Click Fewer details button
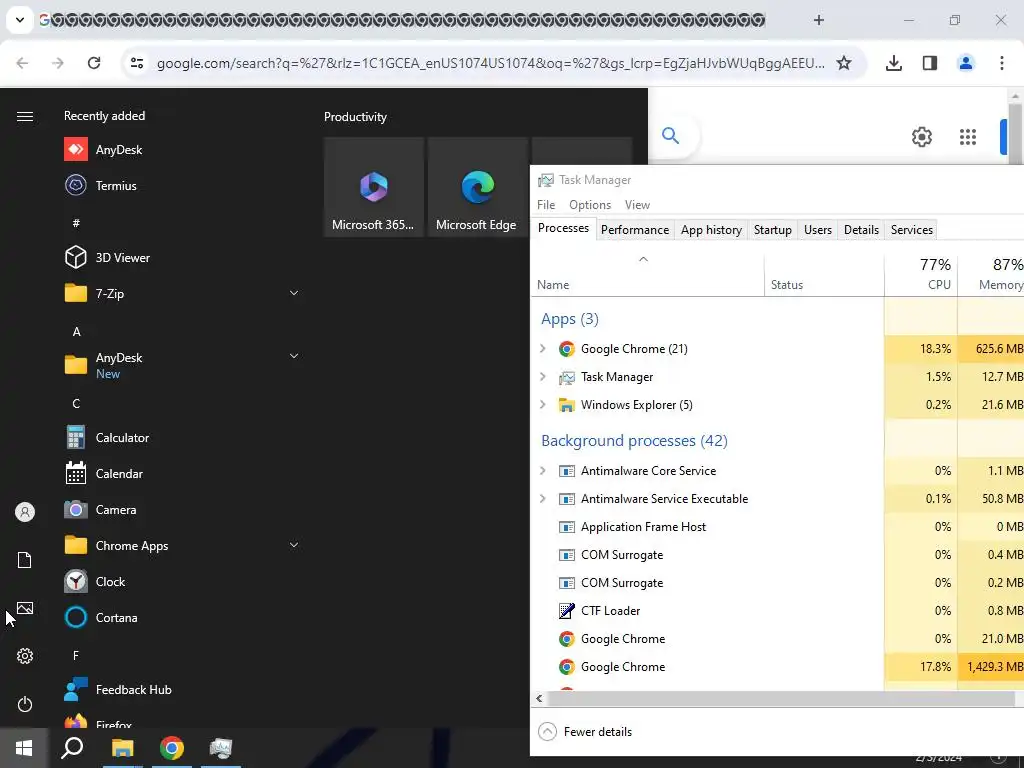The width and height of the screenshot is (1024, 768). coord(585,731)
